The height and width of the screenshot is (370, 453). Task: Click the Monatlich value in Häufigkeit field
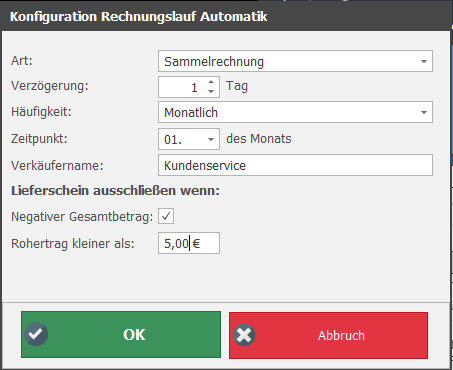point(191,113)
